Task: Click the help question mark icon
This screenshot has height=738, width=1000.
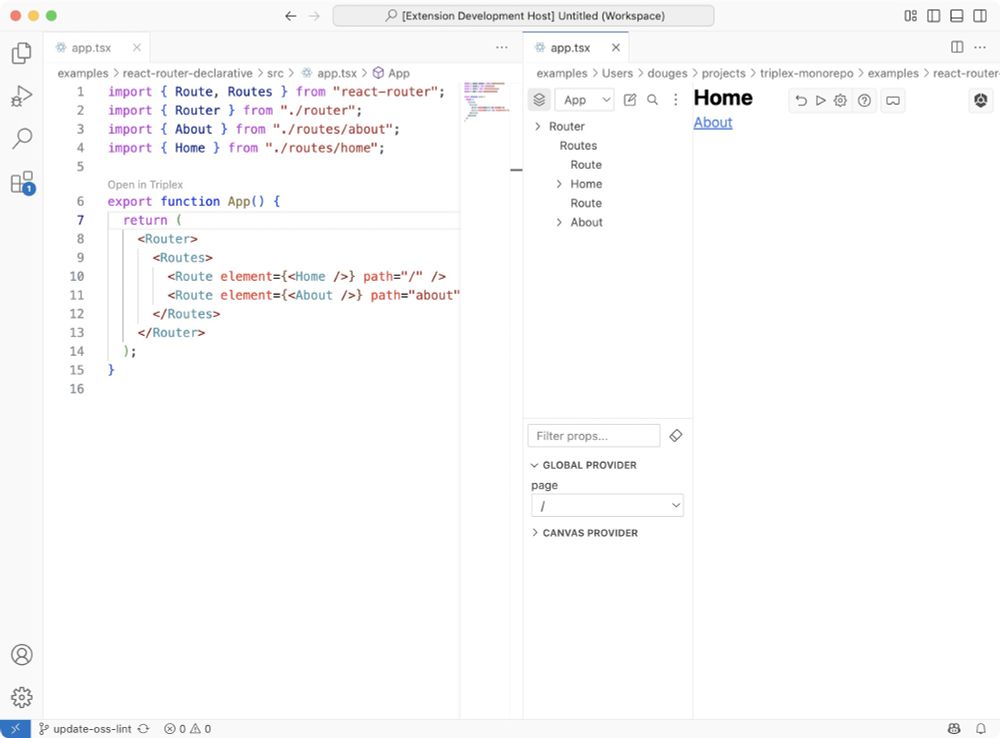Action: (864, 101)
